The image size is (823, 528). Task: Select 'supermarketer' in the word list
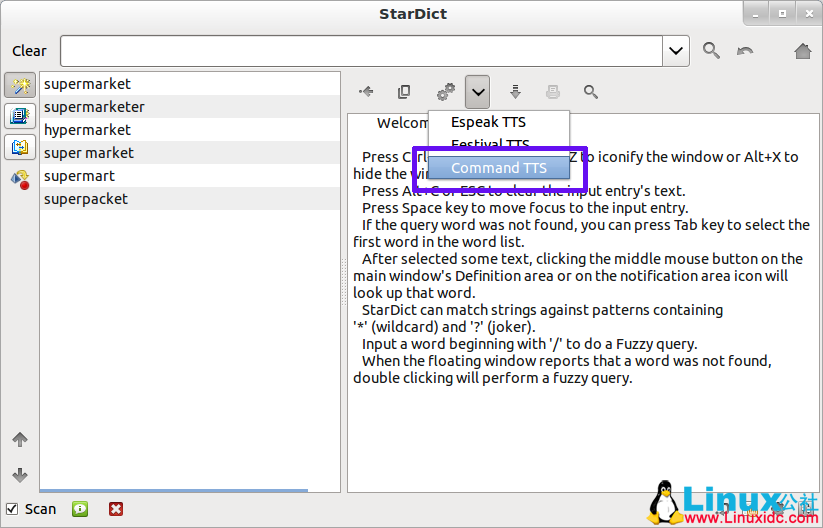pos(190,107)
